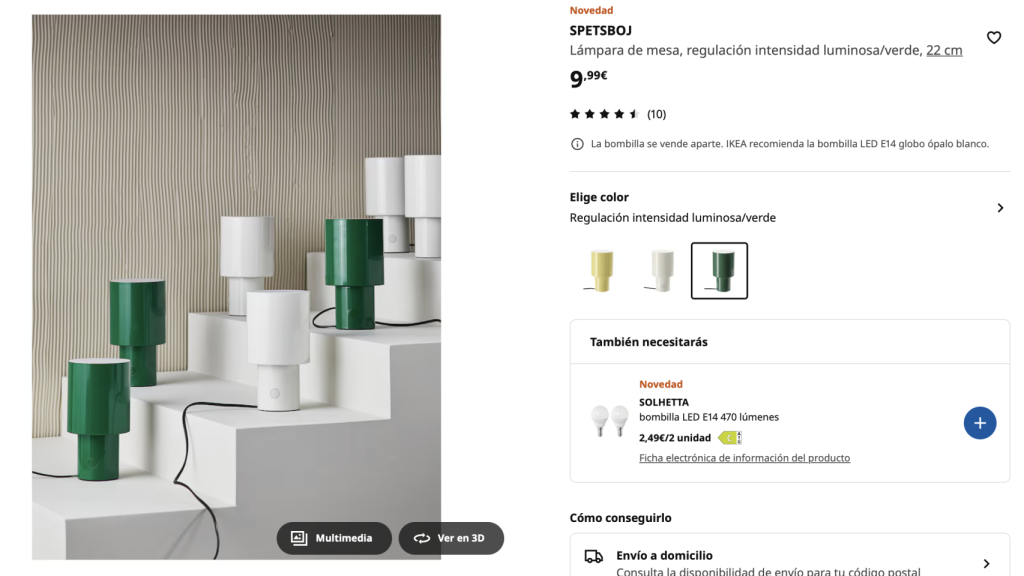Click the SOLHETTA product name
The image size is (1024, 576).
tap(664, 402)
